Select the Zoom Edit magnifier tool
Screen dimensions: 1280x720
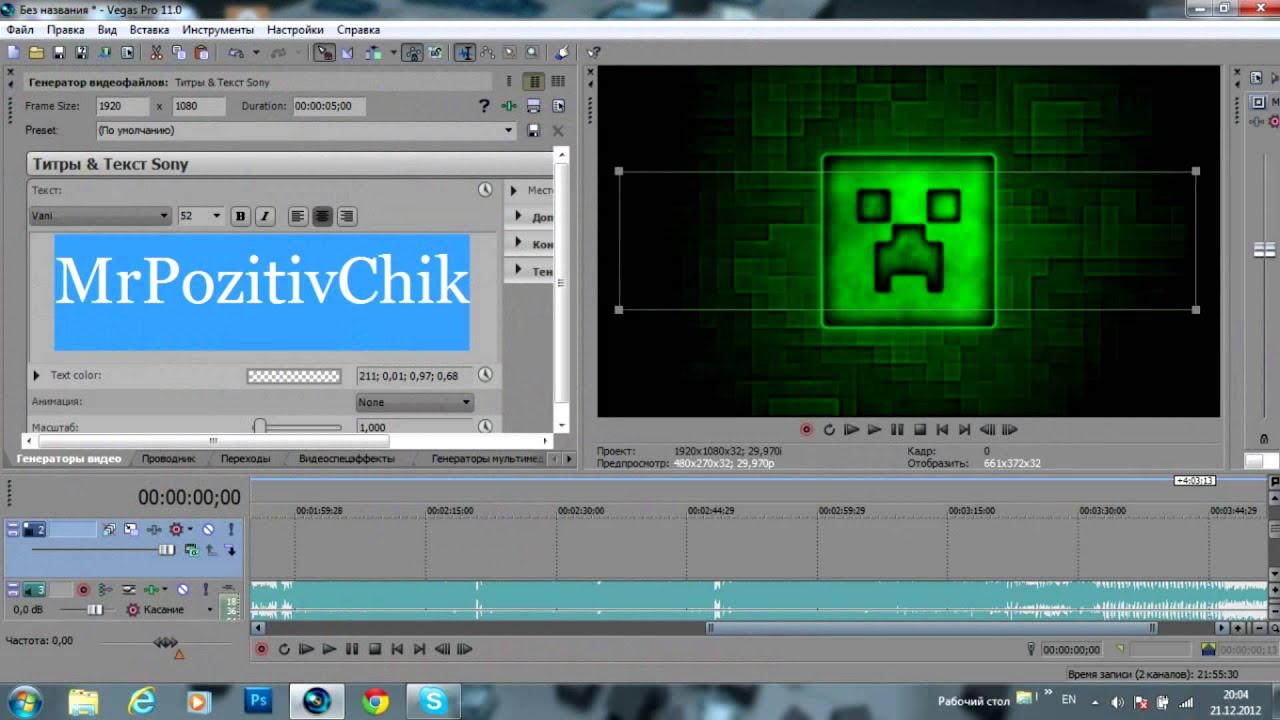(532, 52)
